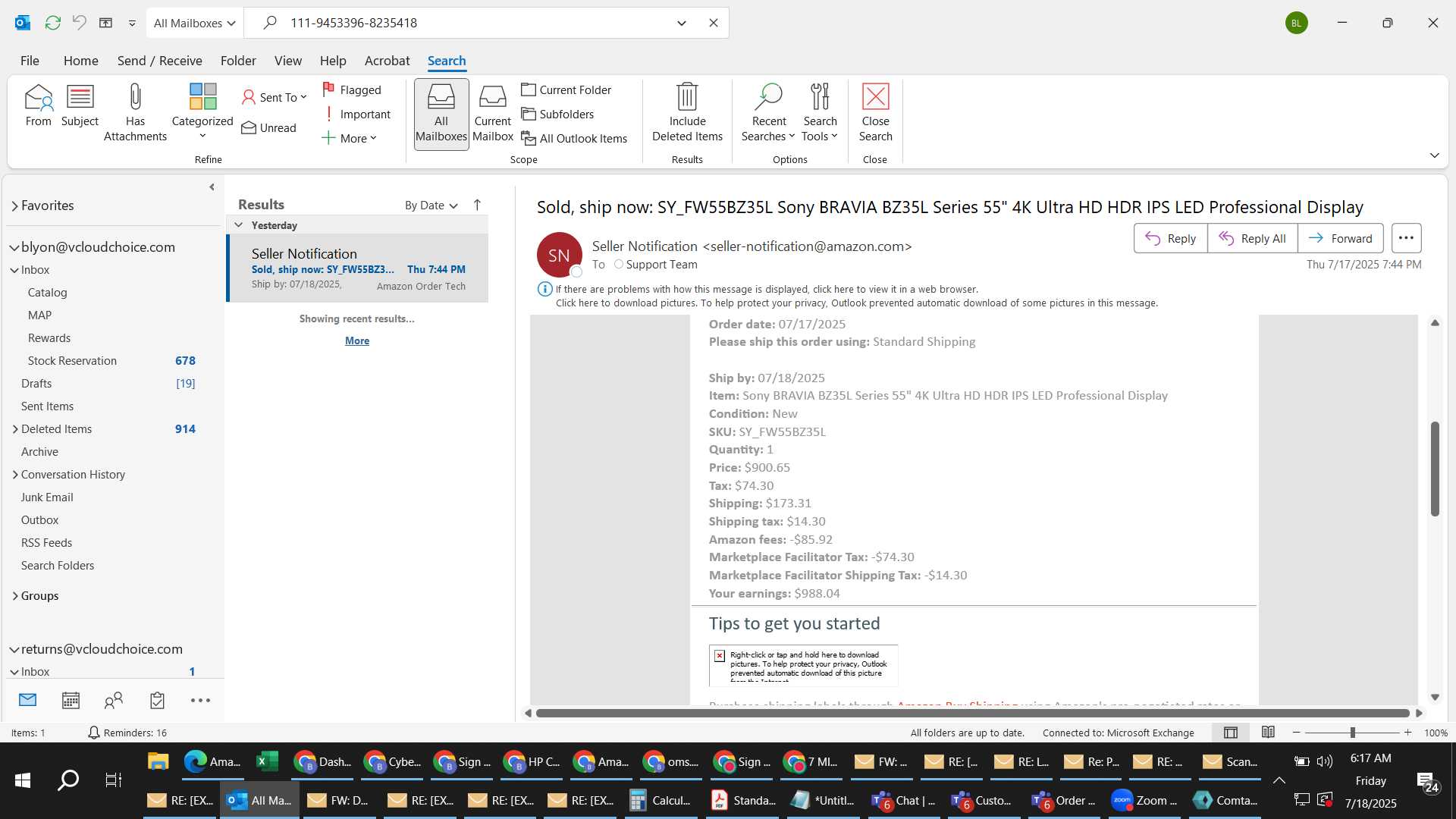1456x819 pixels.
Task: Collapse the blyon@vcloudchoice.com account
Action: [x=14, y=247]
